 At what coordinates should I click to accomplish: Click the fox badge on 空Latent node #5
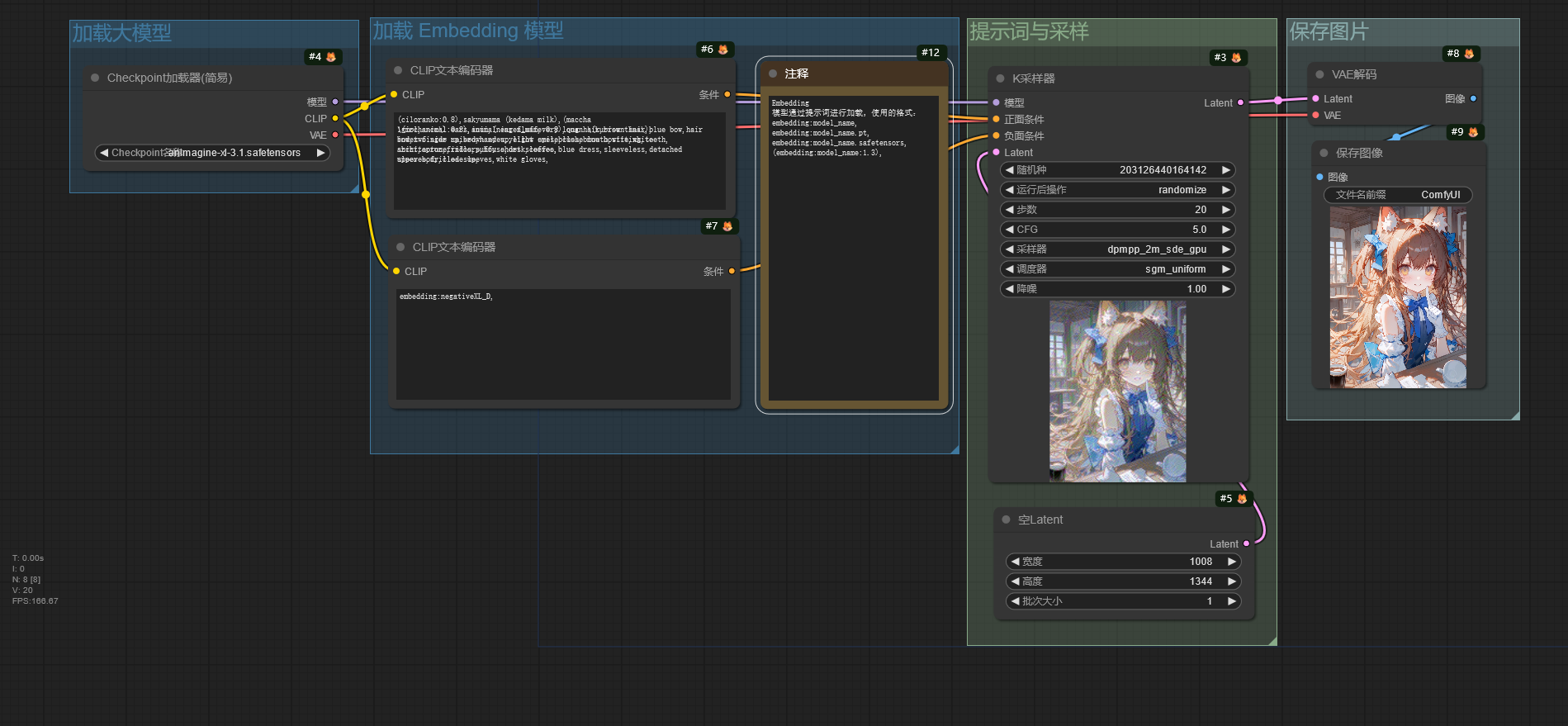click(x=1242, y=499)
